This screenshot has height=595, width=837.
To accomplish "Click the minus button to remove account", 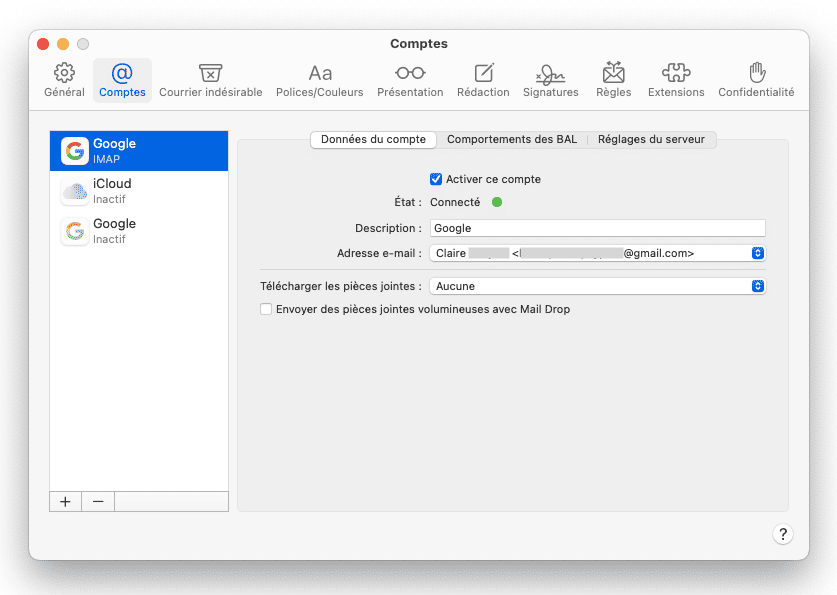I will coord(98,502).
